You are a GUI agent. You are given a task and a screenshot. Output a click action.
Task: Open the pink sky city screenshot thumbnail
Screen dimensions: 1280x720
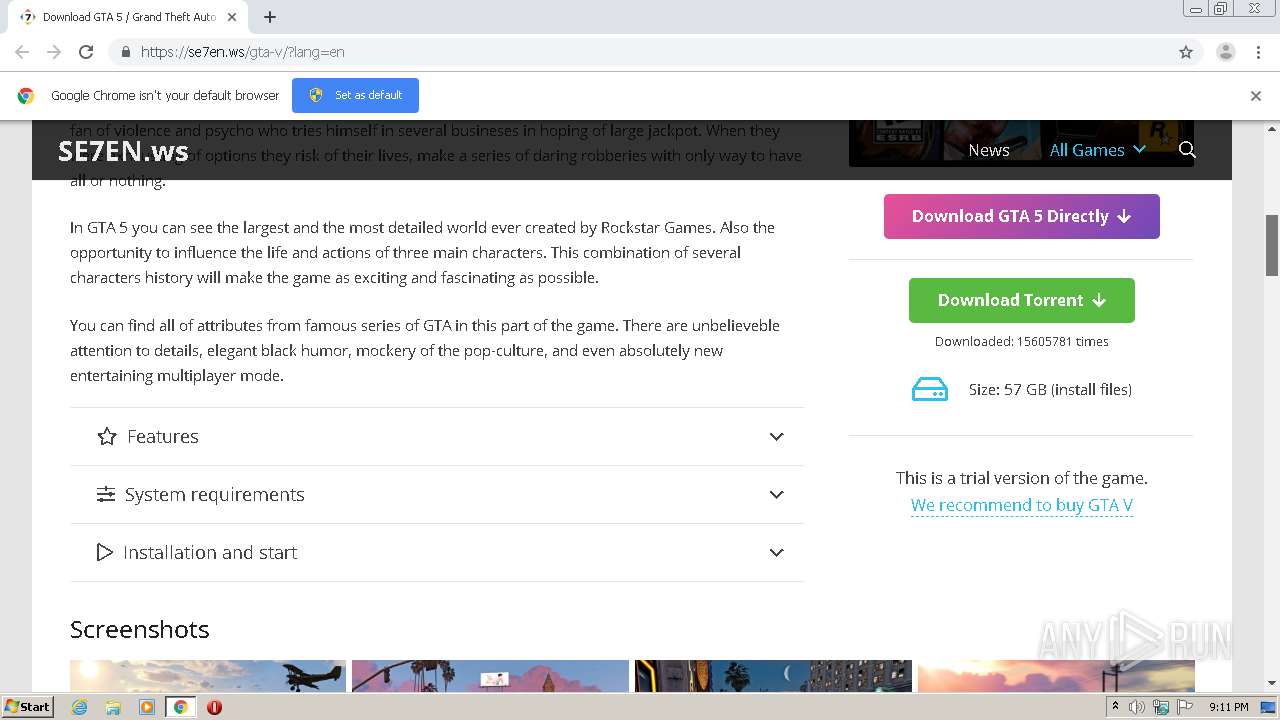[x=490, y=676]
